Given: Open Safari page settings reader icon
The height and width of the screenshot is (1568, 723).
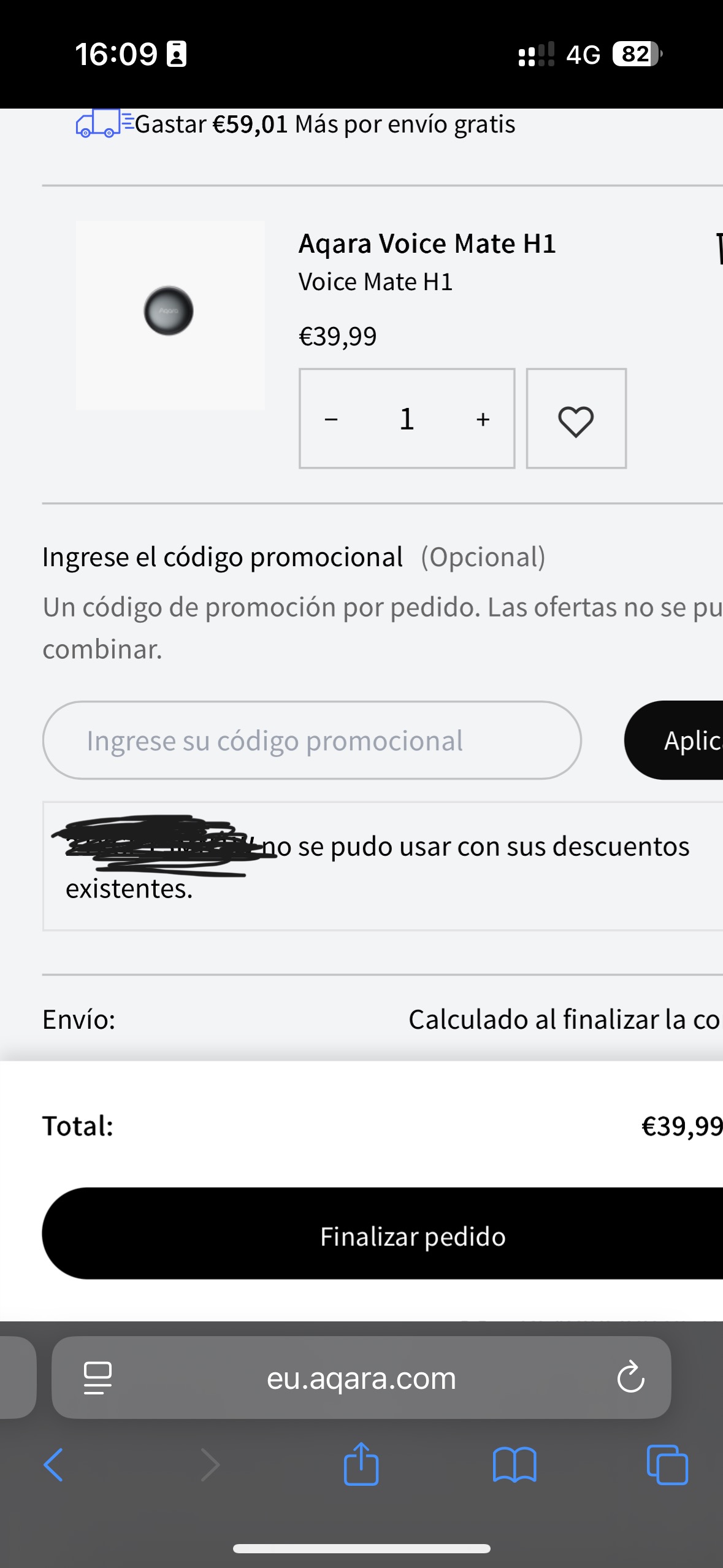Looking at the screenshot, I should [x=98, y=1378].
